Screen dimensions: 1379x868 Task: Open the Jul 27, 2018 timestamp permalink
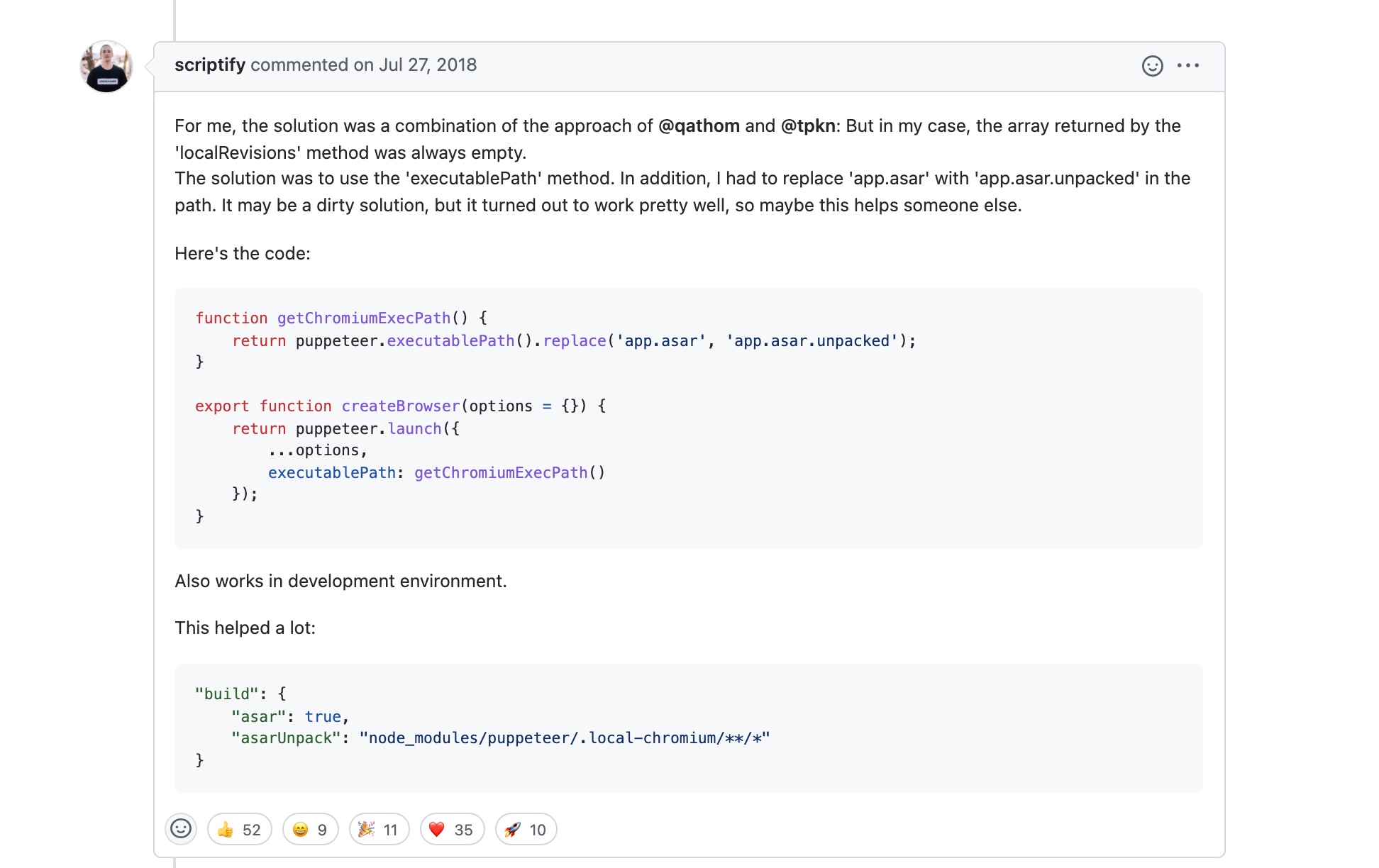[x=427, y=65]
